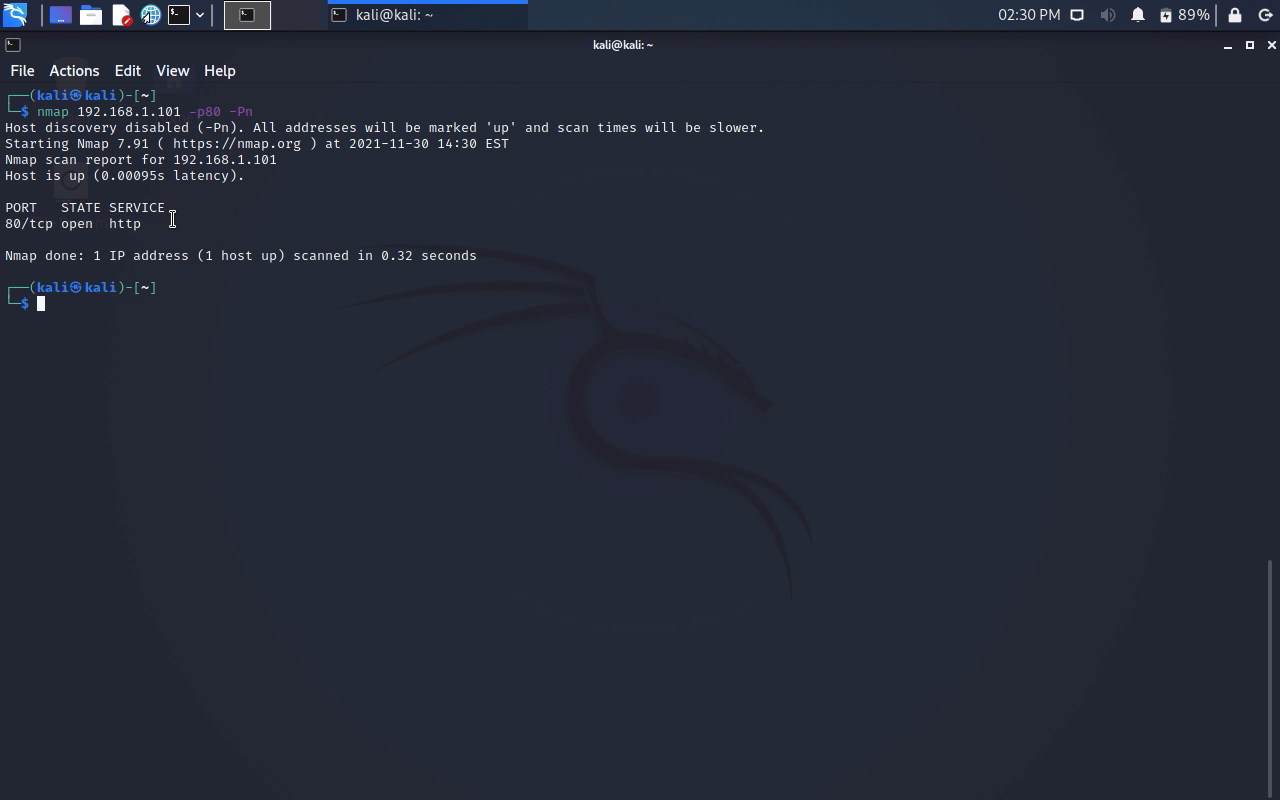Lock the screen with padlock icon
Viewport: 1280px width, 800px height.
[1235, 15]
